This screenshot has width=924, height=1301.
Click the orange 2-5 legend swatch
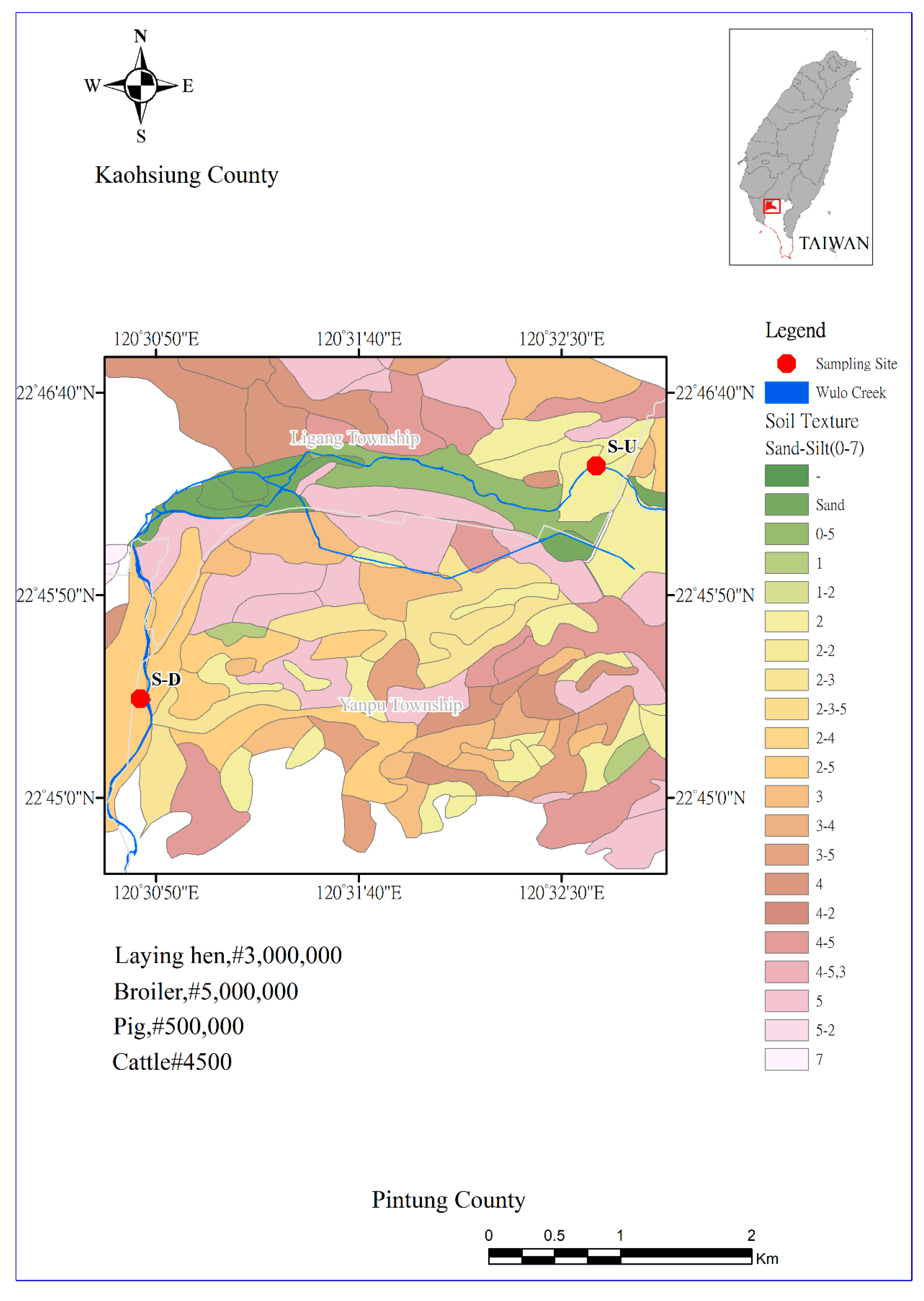pos(786,767)
